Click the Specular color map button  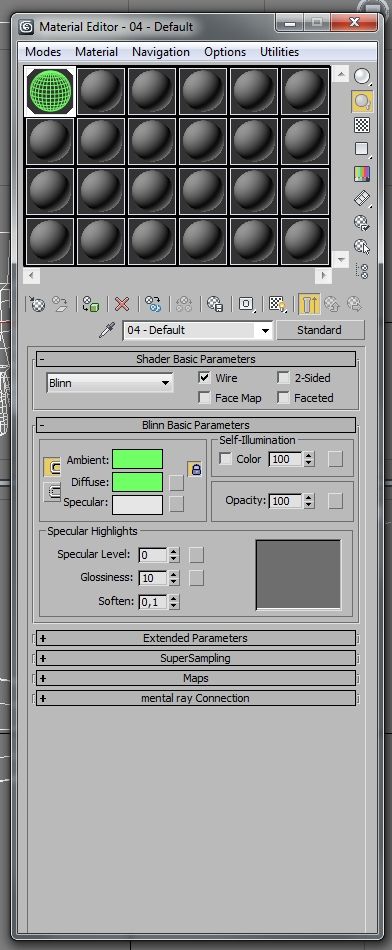(x=176, y=504)
